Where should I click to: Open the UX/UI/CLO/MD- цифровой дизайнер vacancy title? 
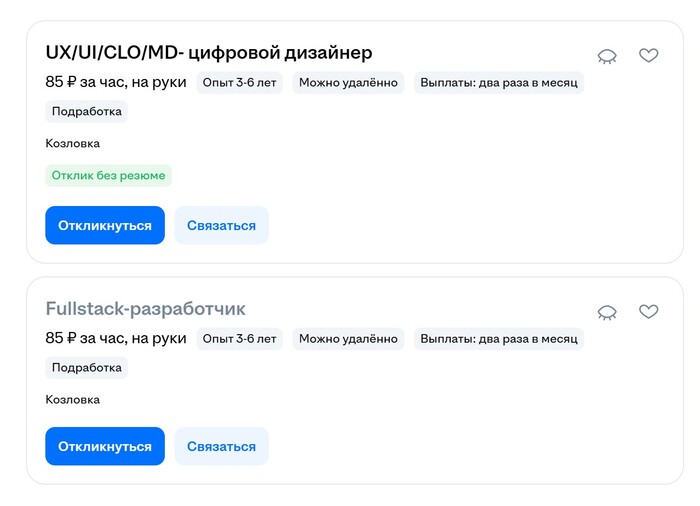coord(209,53)
